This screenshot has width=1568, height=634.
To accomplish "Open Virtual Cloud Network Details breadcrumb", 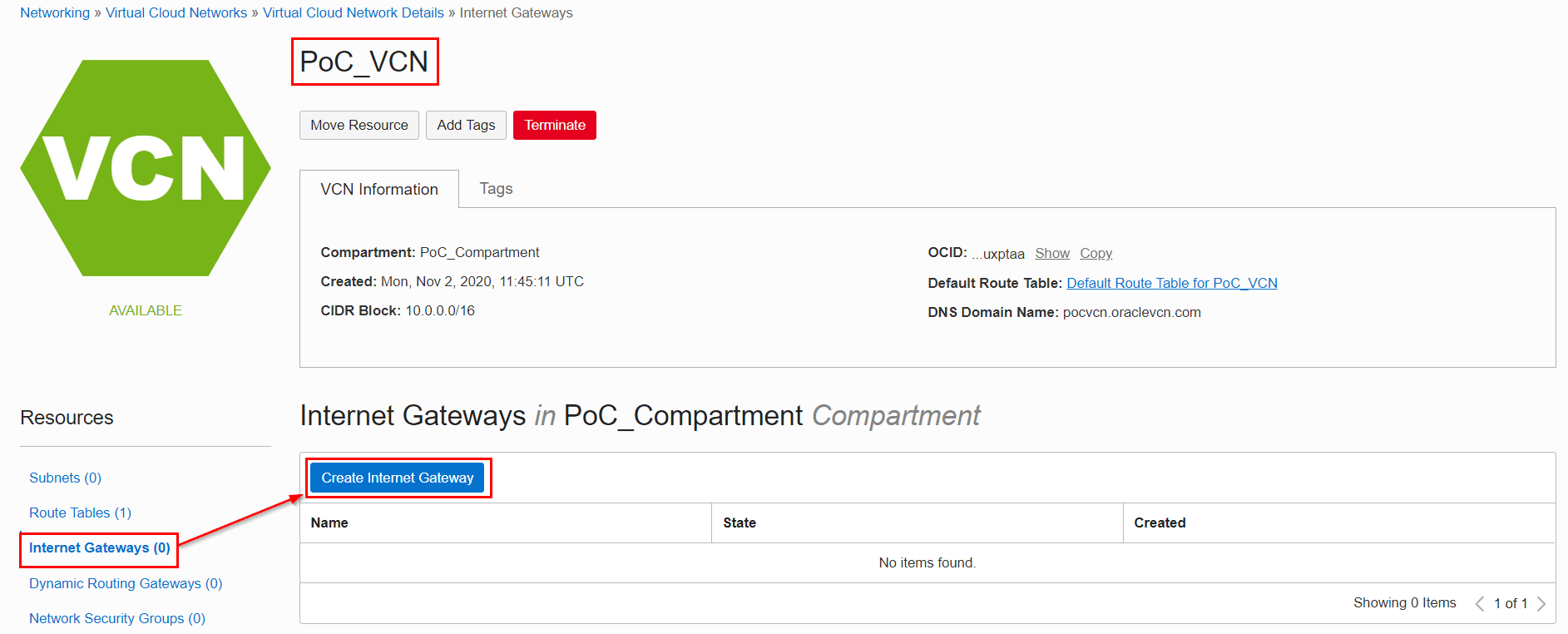I will coord(354,13).
